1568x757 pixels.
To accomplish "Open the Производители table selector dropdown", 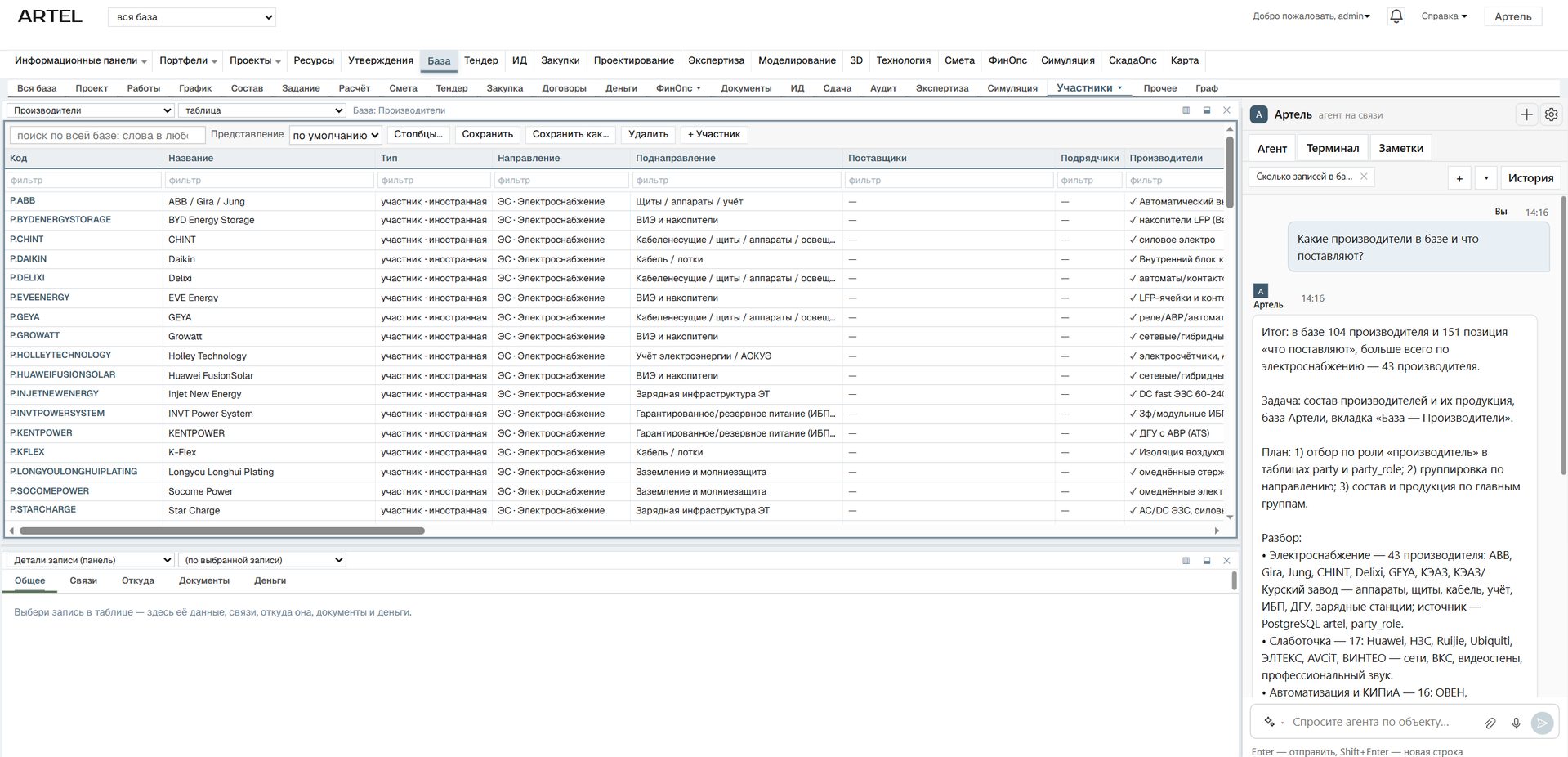I will tap(91, 110).
